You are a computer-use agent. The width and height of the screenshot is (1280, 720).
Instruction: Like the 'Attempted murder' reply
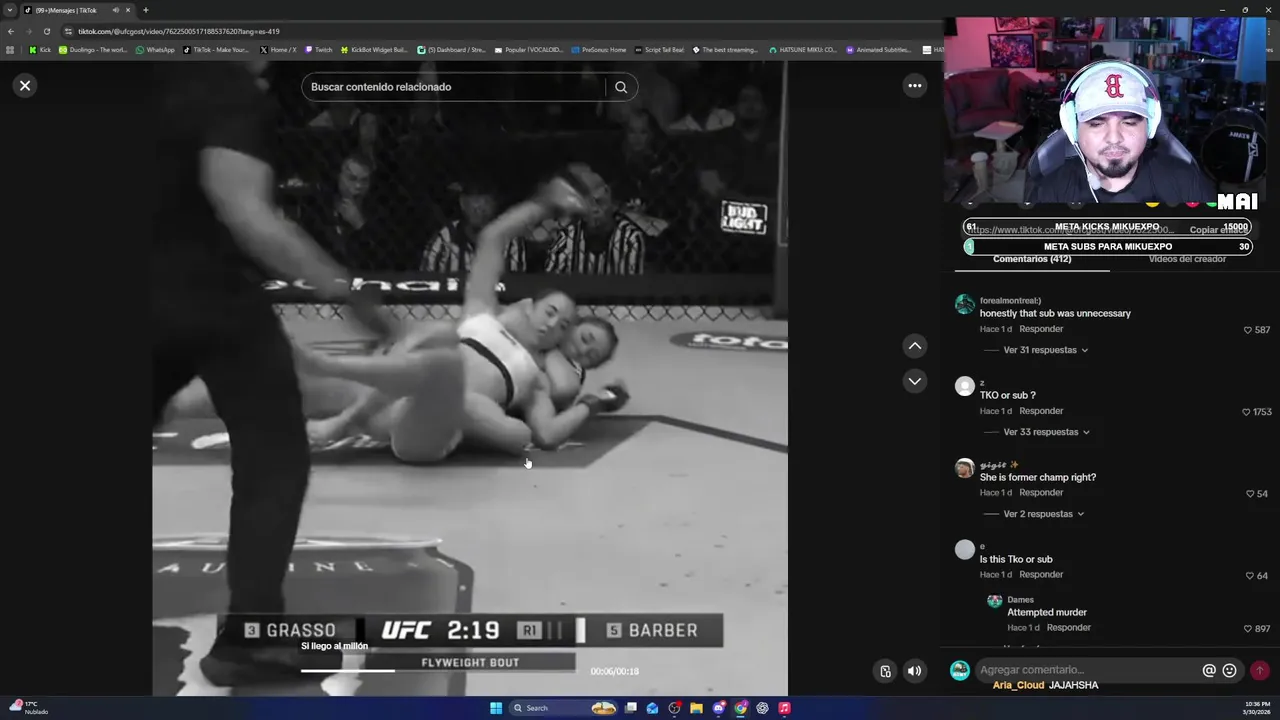coord(1247,629)
